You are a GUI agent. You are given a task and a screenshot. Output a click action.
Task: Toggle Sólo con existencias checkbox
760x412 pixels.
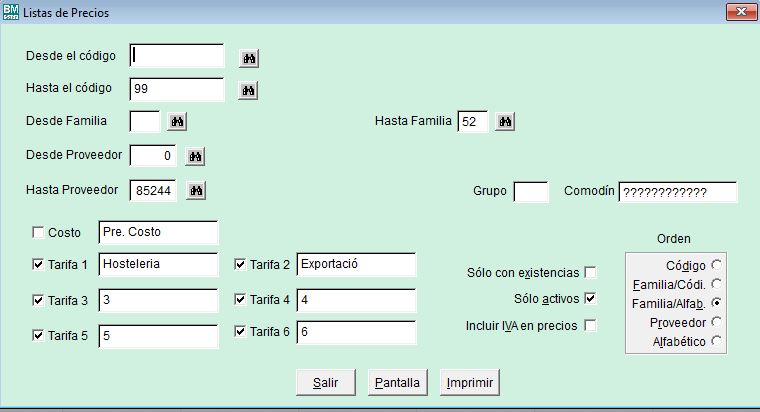tap(590, 272)
